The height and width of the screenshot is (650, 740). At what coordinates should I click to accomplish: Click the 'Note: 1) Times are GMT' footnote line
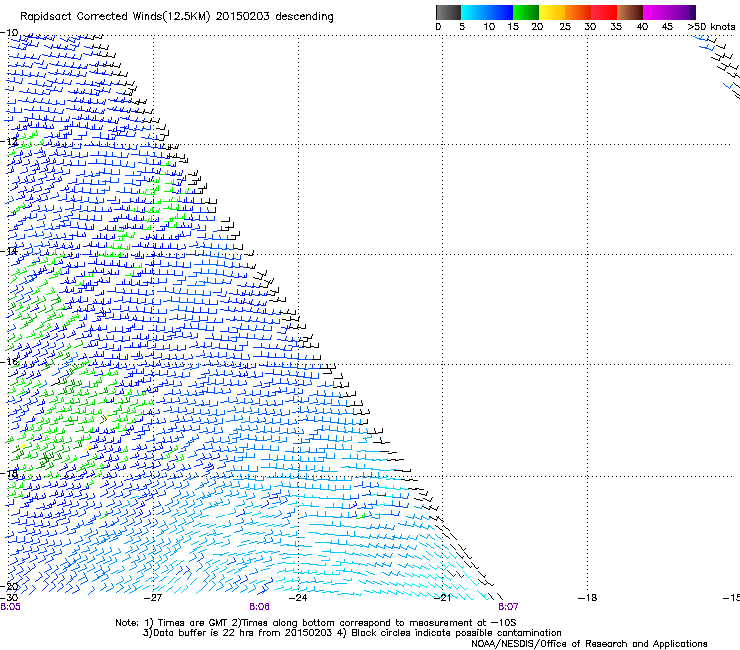316,623
